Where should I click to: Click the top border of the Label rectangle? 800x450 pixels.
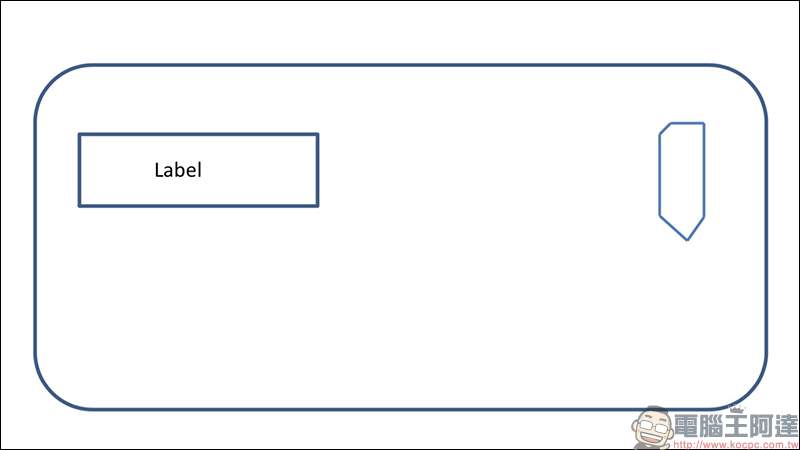click(198, 134)
